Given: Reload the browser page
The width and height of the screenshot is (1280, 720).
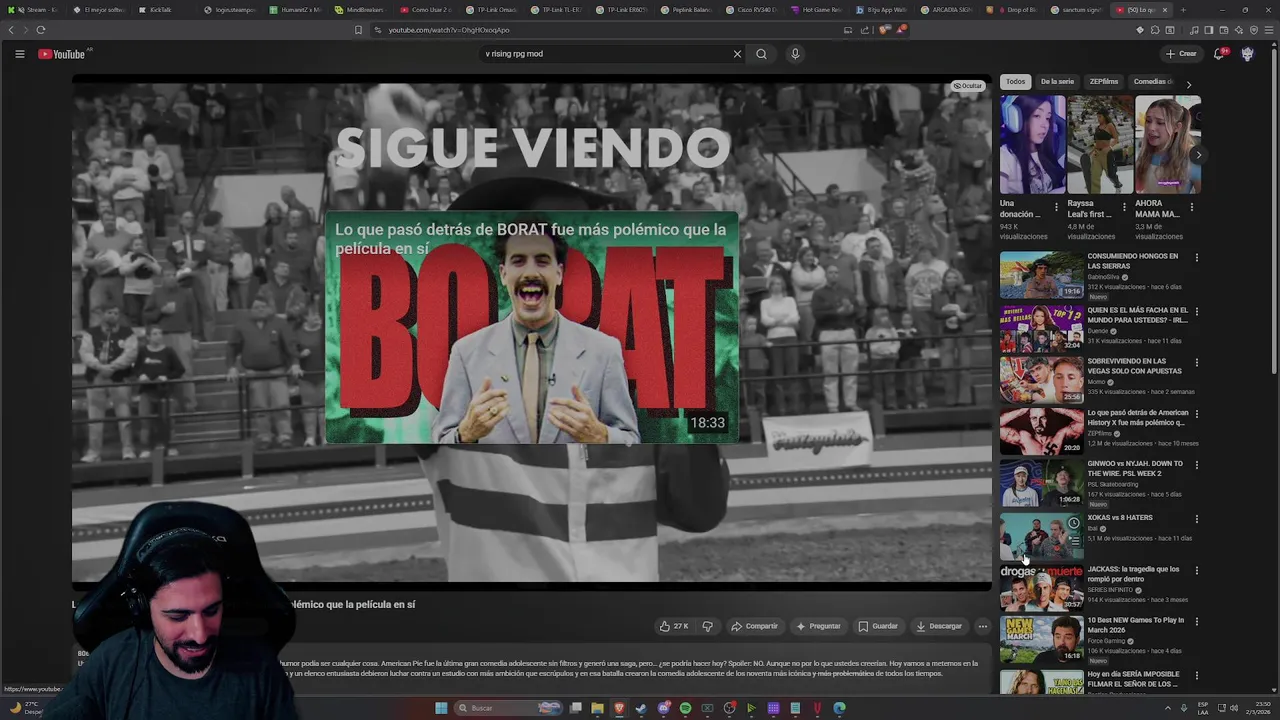Looking at the screenshot, I should pos(41,30).
